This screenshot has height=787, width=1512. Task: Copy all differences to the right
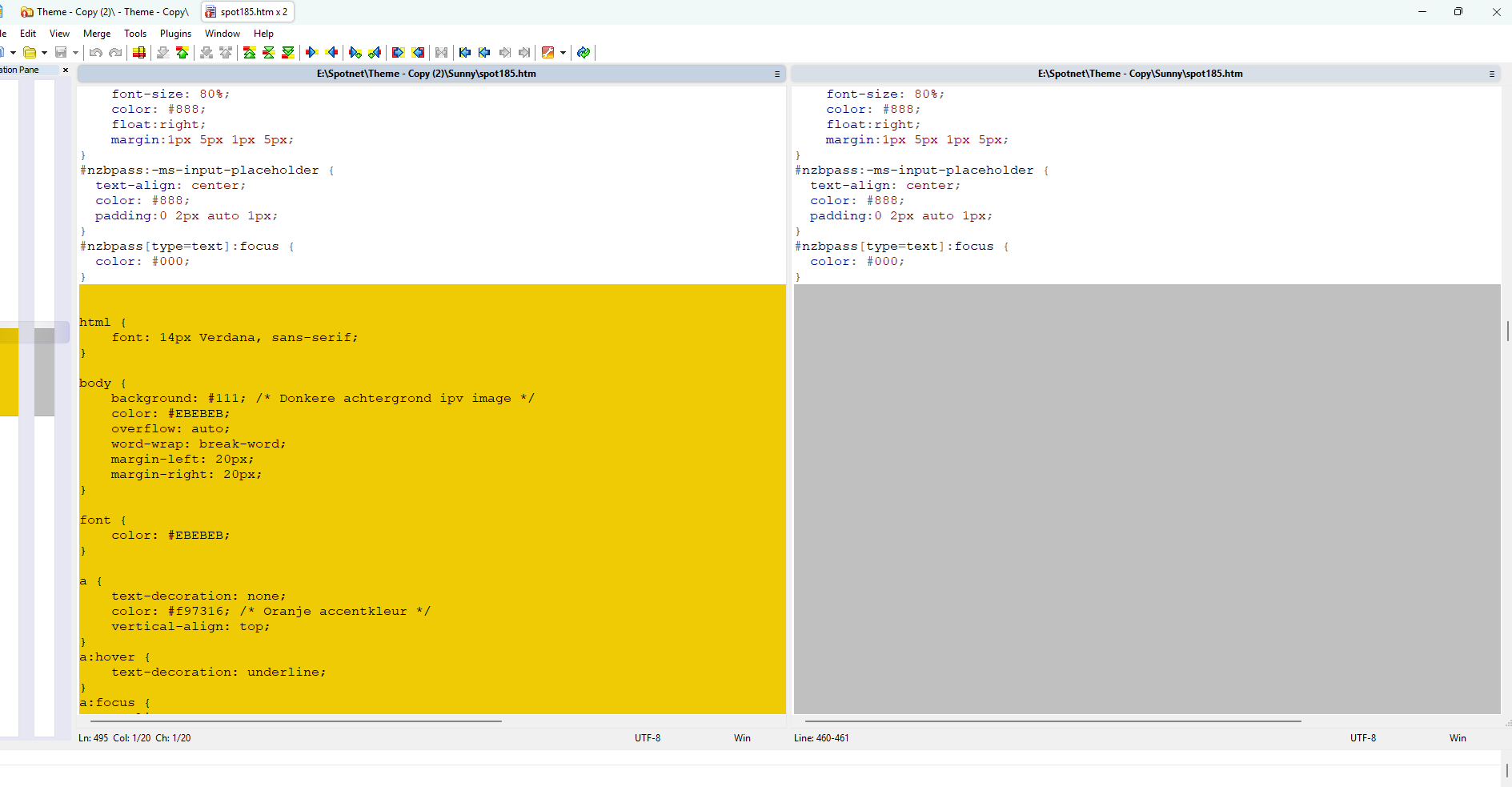click(398, 53)
